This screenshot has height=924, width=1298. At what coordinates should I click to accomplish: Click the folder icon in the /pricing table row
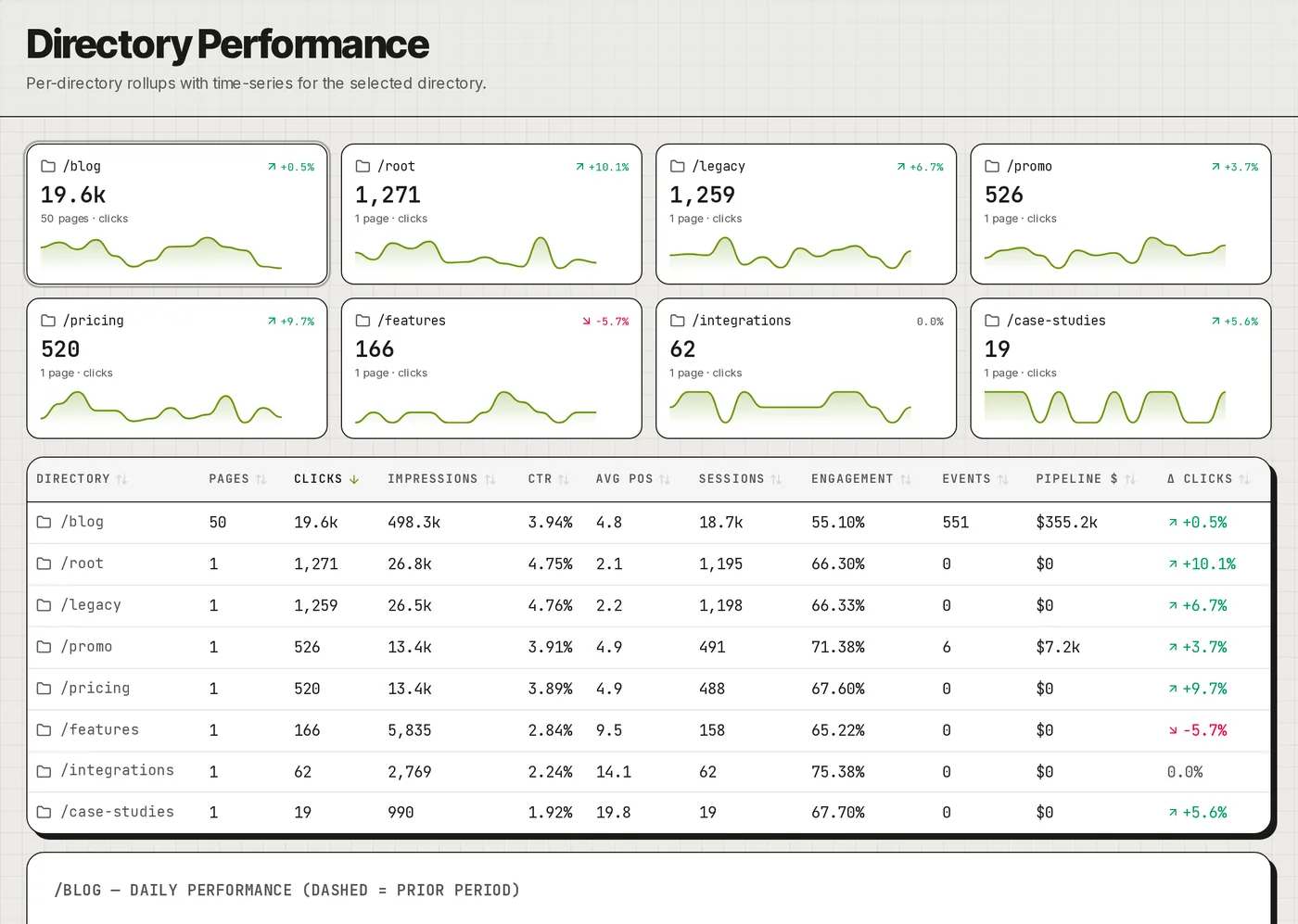tap(44, 689)
